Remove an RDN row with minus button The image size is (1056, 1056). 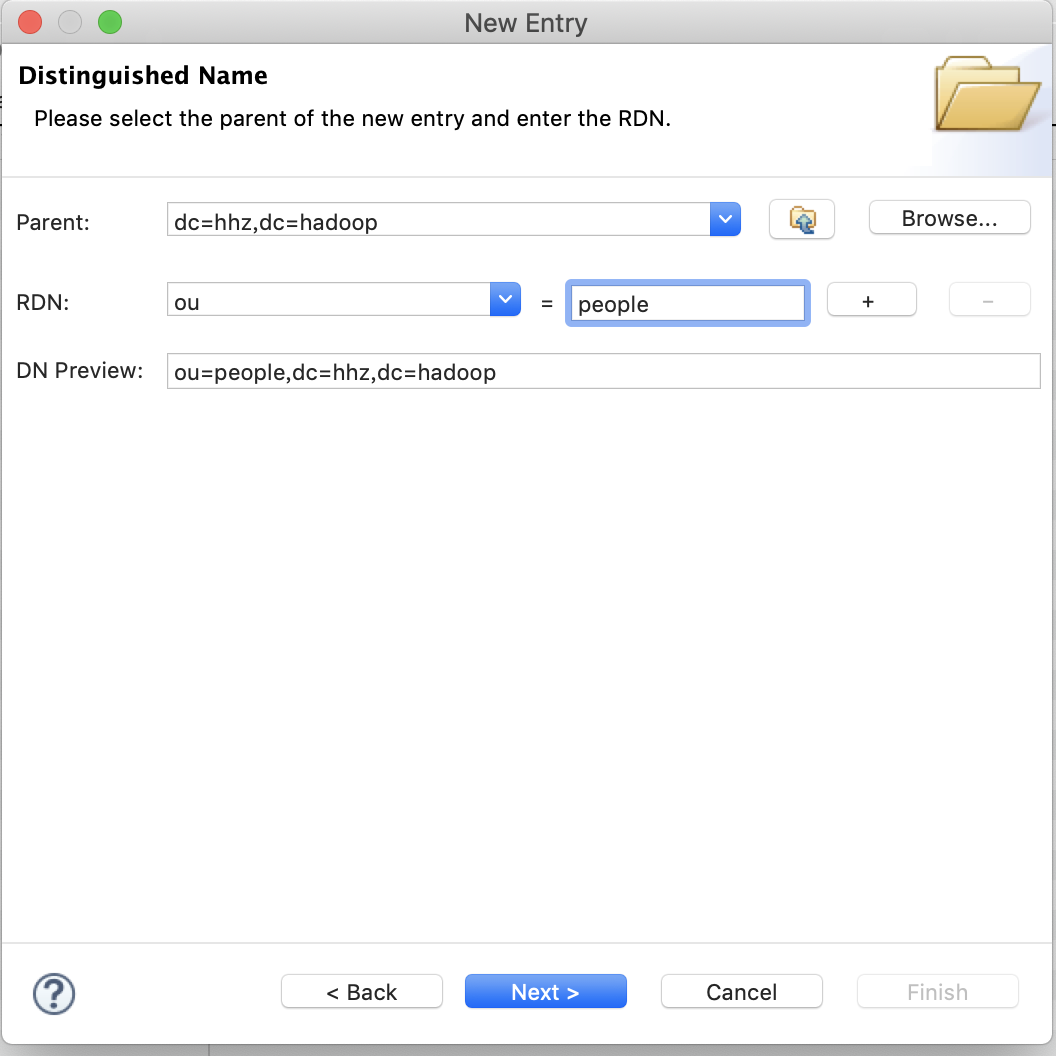[989, 299]
